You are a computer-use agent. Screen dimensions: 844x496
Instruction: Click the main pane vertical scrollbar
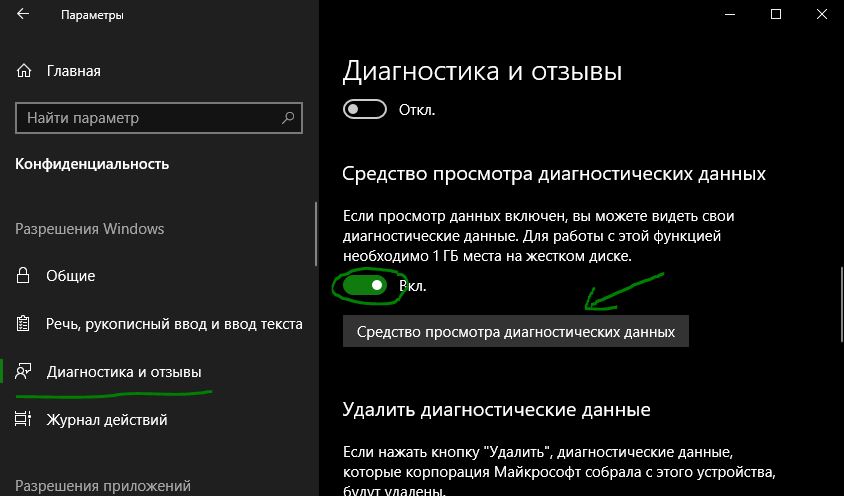[841, 304]
